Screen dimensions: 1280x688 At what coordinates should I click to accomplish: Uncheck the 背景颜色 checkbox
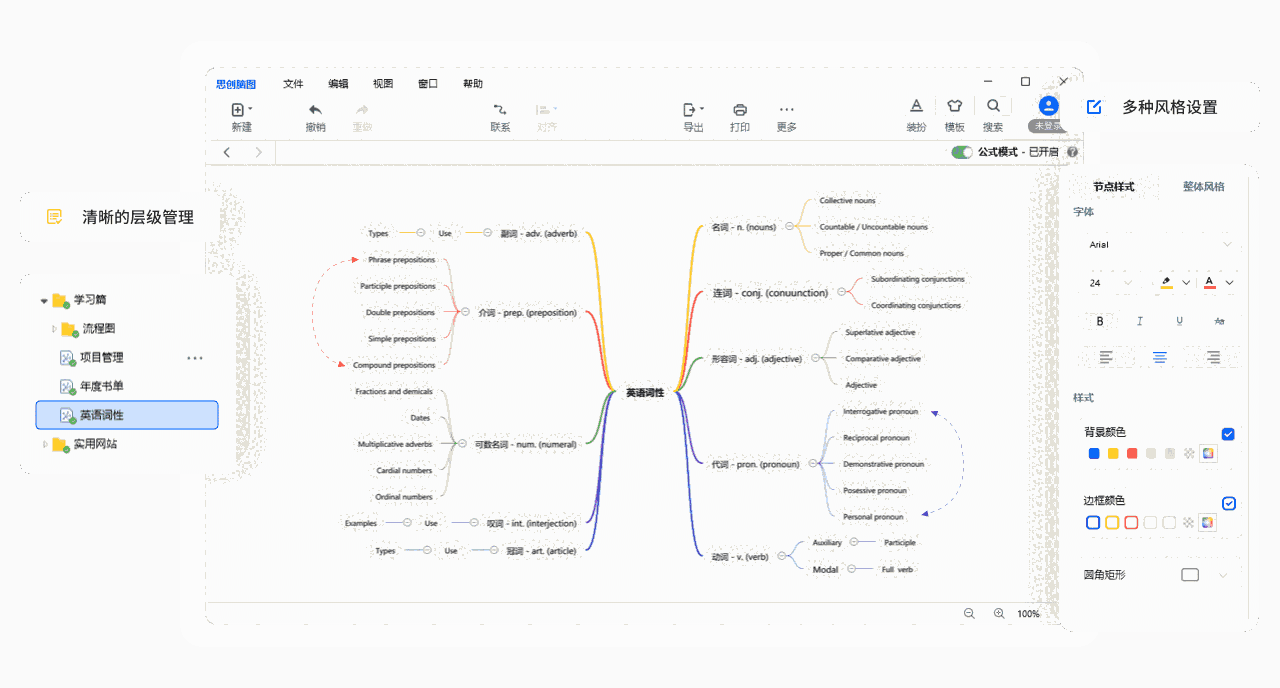[x=1228, y=434]
